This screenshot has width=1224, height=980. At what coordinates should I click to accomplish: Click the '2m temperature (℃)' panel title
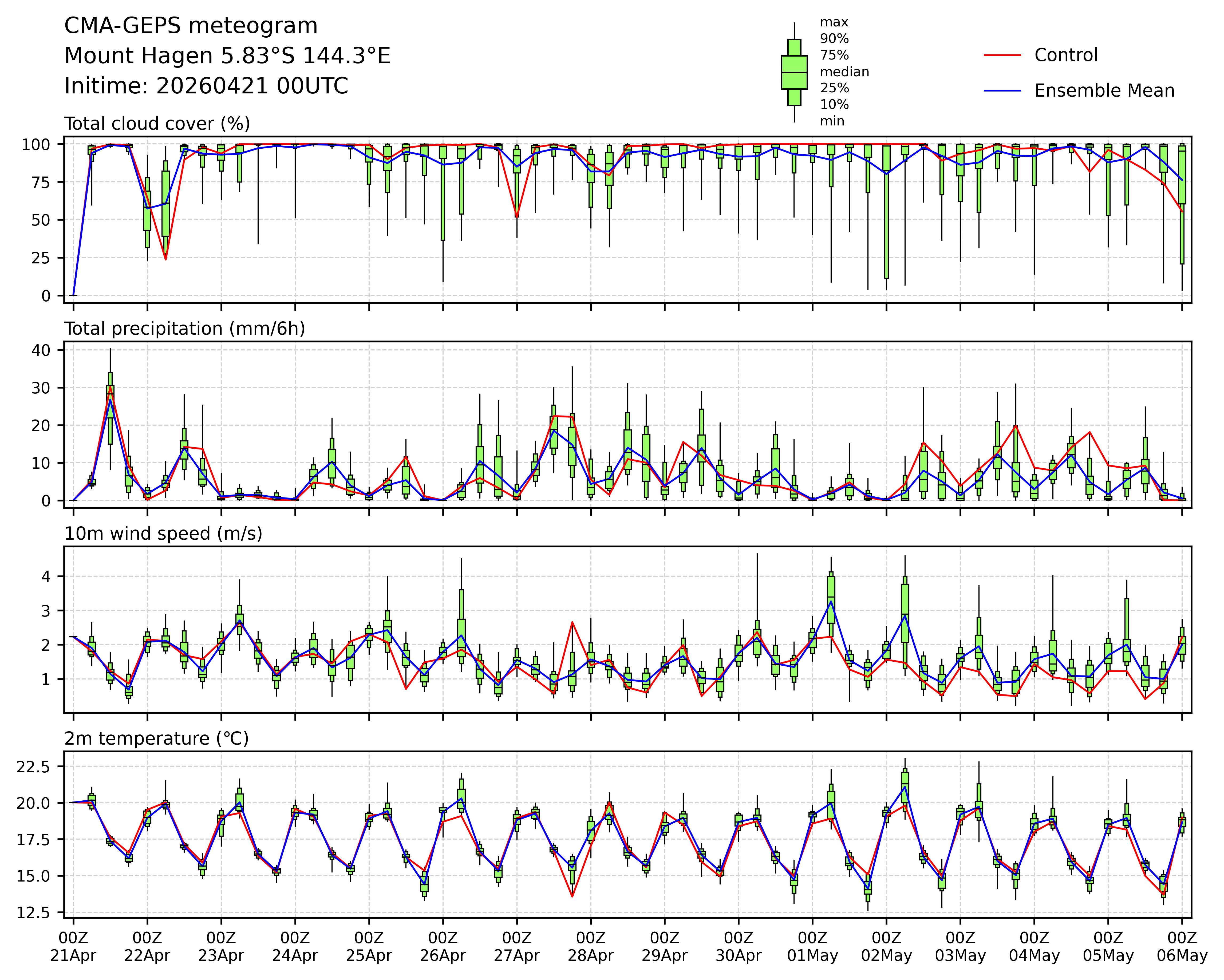156,739
